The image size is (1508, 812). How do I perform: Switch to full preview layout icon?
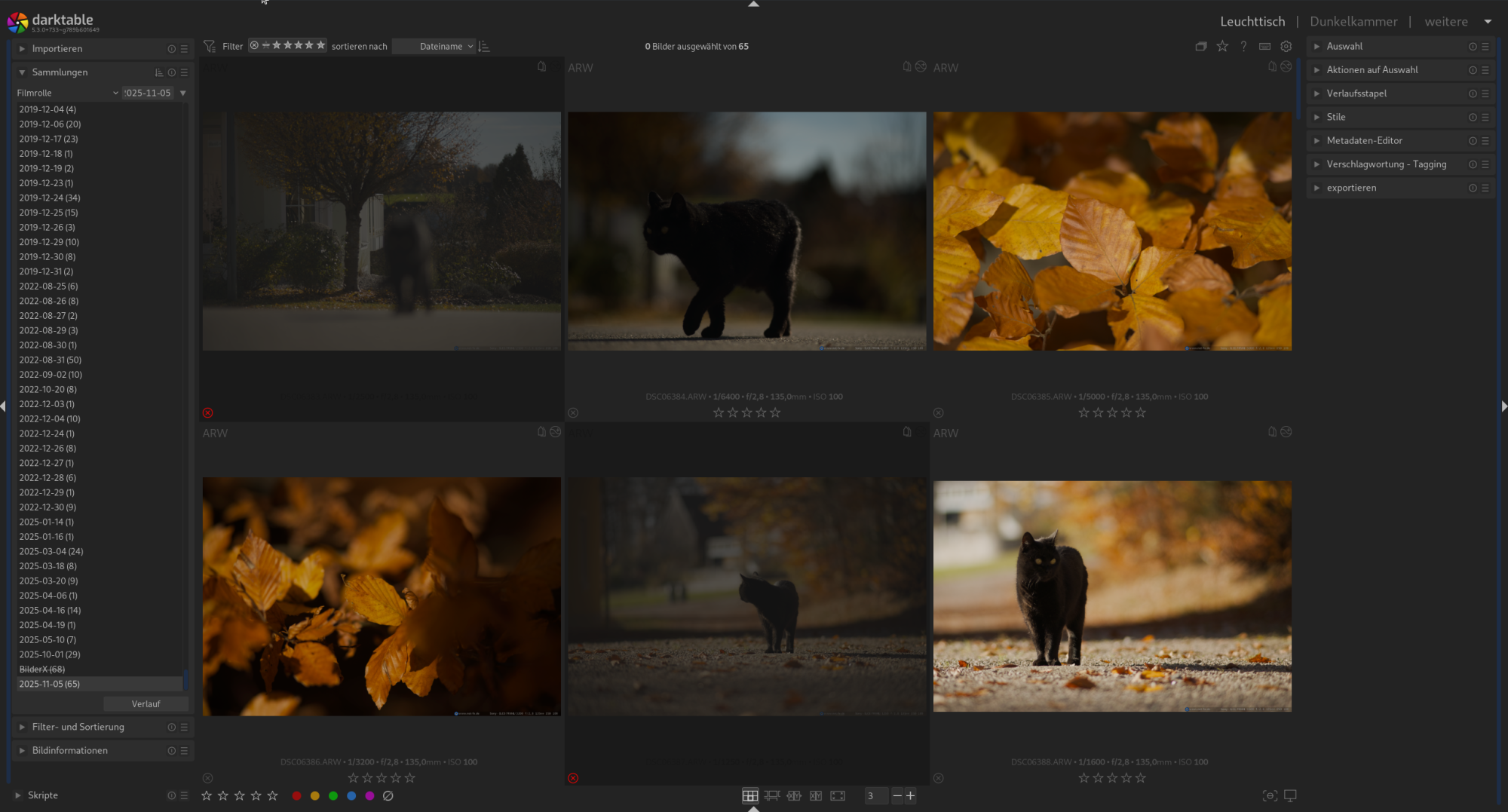pyautogui.click(x=838, y=796)
